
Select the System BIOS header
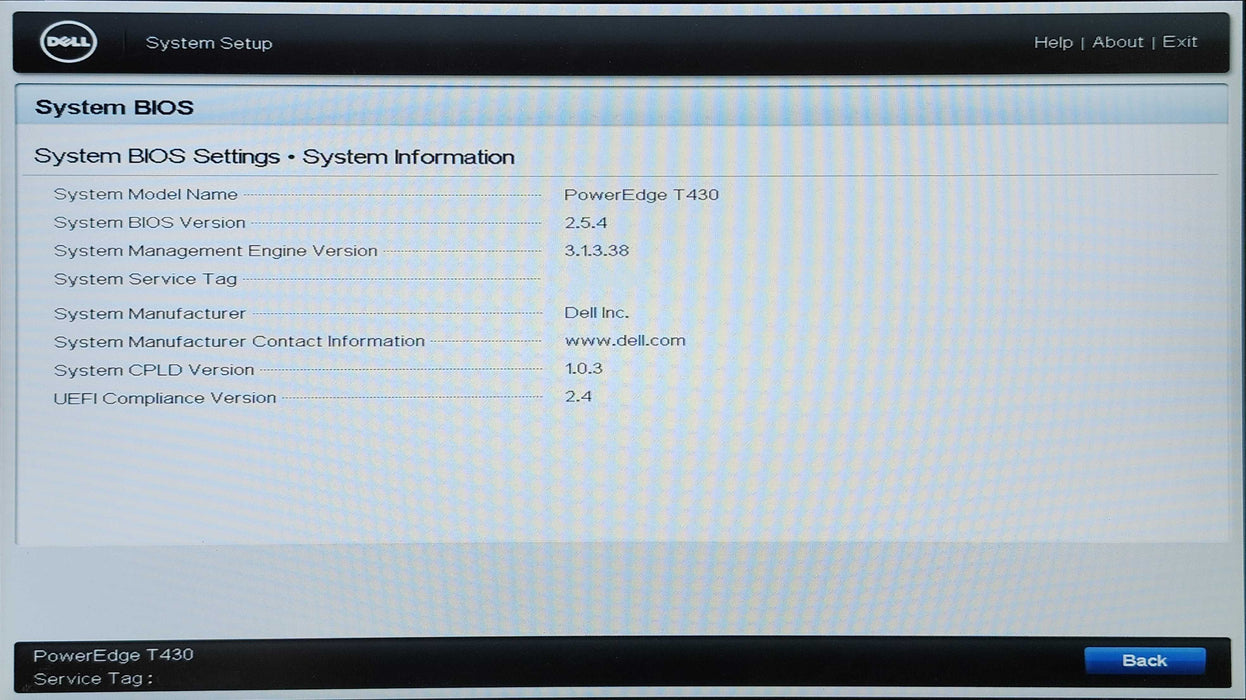click(114, 108)
